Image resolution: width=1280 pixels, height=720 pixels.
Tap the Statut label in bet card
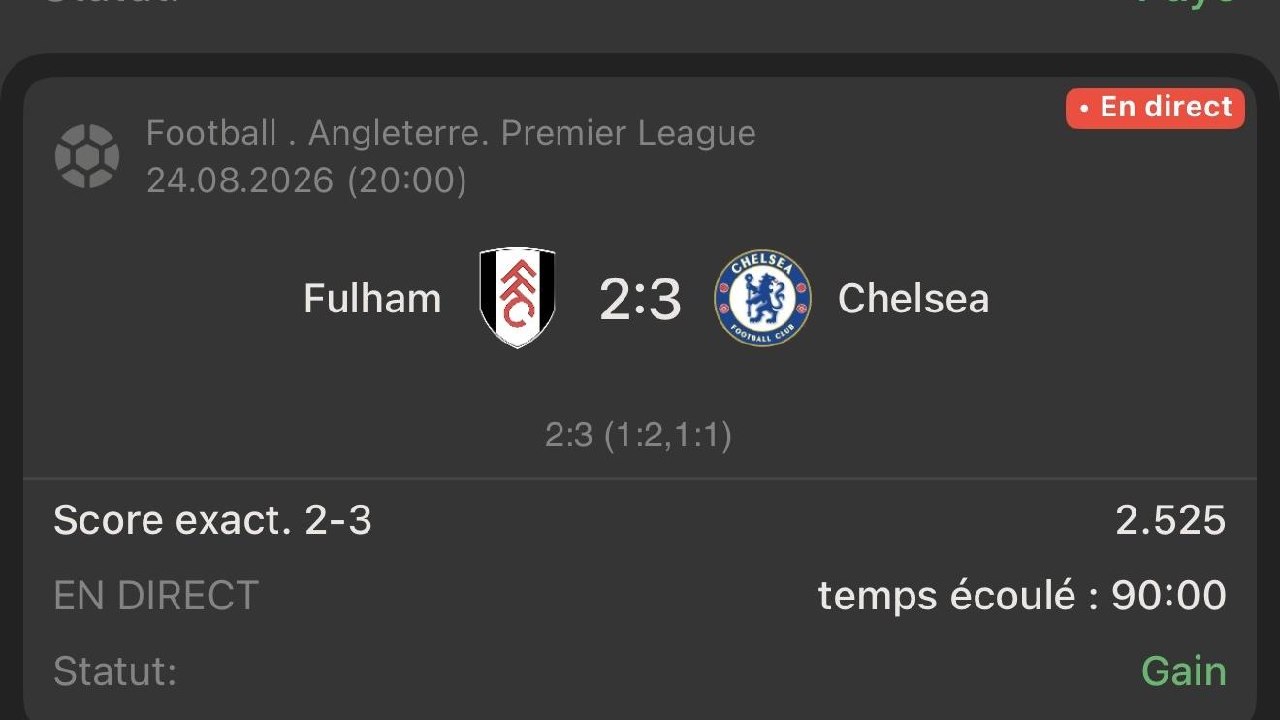click(115, 671)
